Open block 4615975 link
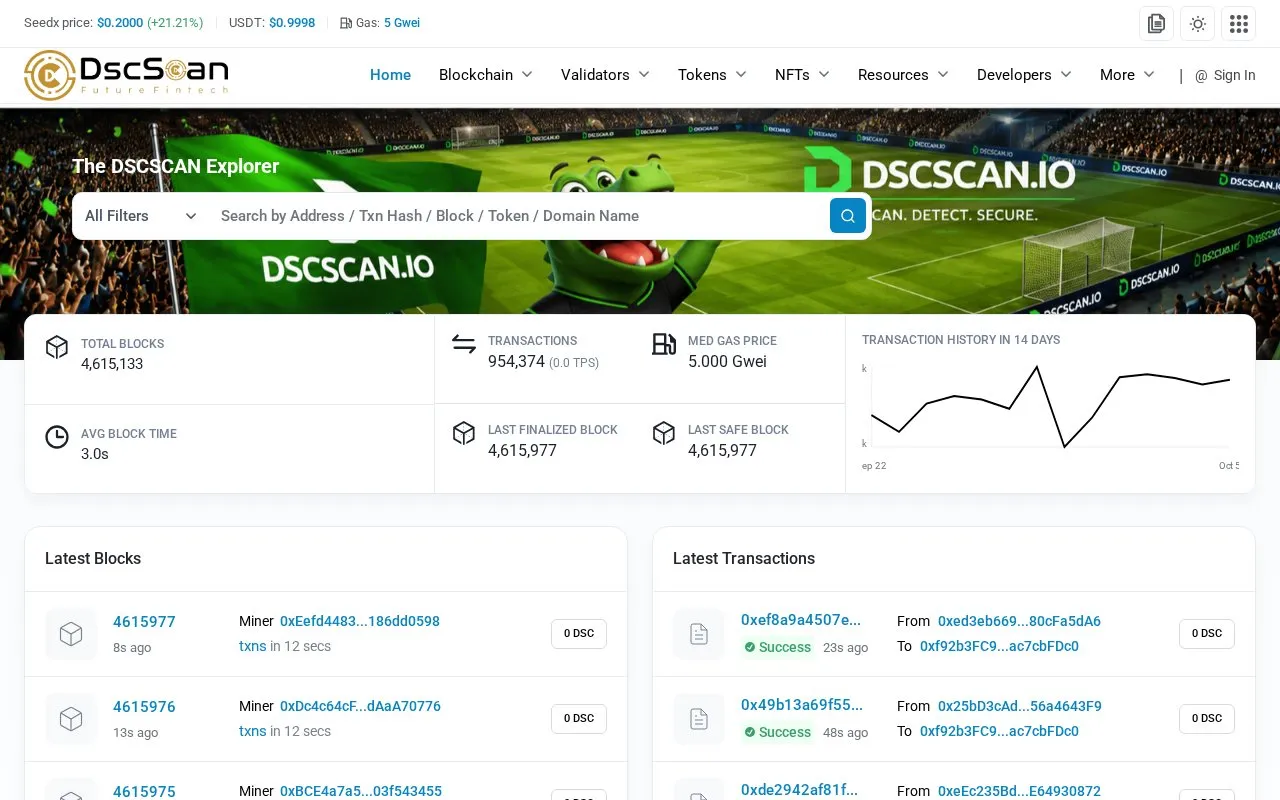The image size is (1280, 800). coord(144,791)
